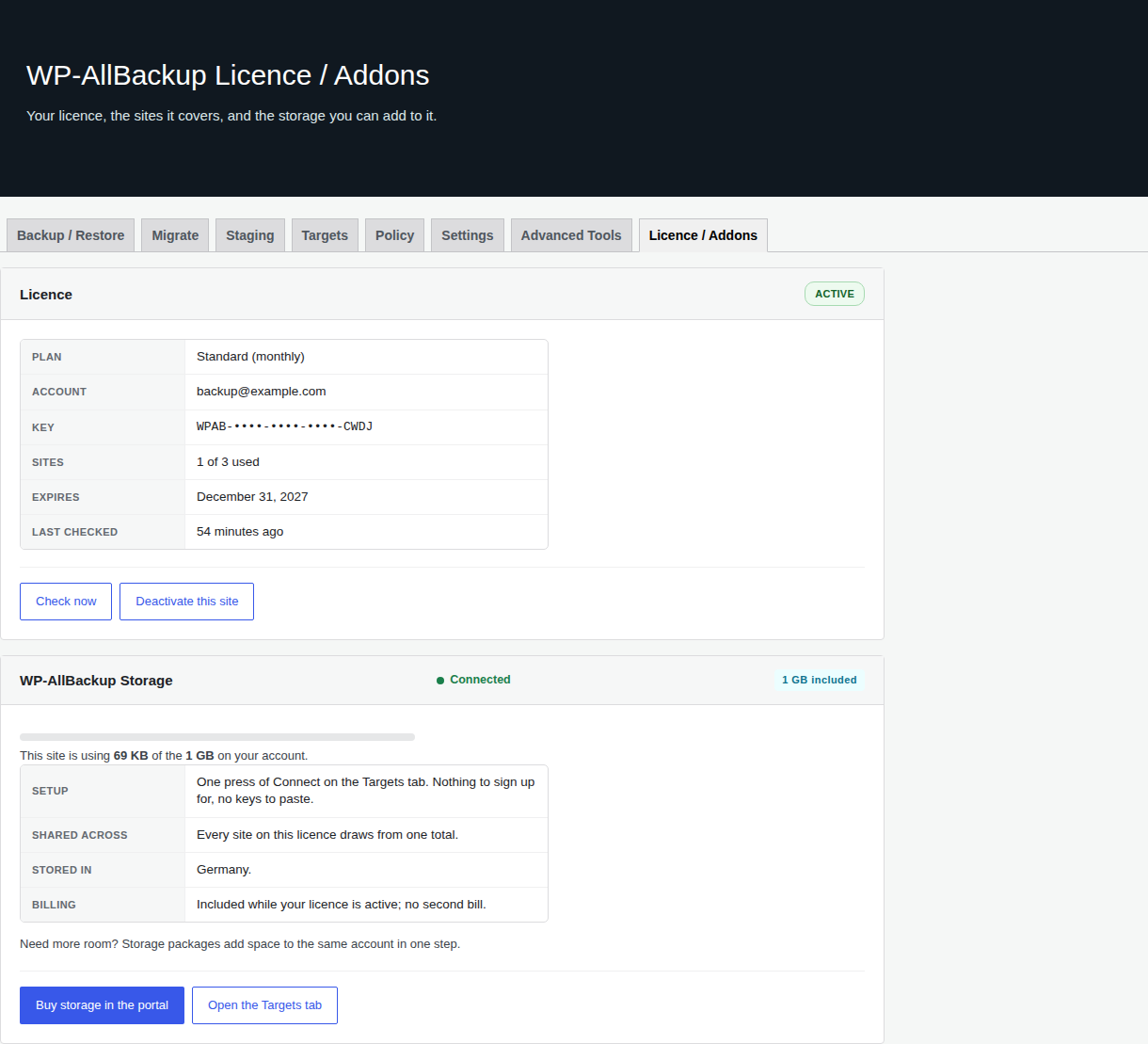
Task: Click the account email backup@example.com
Action: coord(261,392)
